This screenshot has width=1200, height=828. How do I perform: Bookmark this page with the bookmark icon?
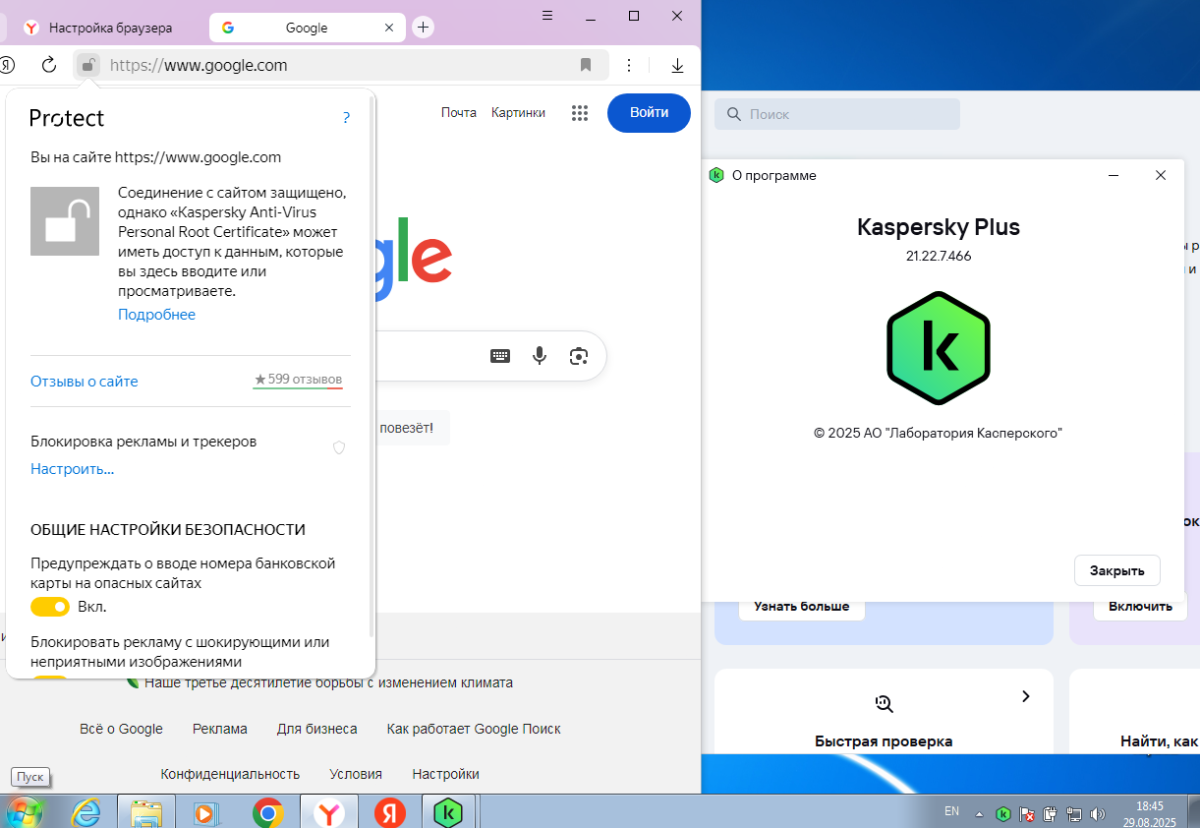pyautogui.click(x=586, y=65)
